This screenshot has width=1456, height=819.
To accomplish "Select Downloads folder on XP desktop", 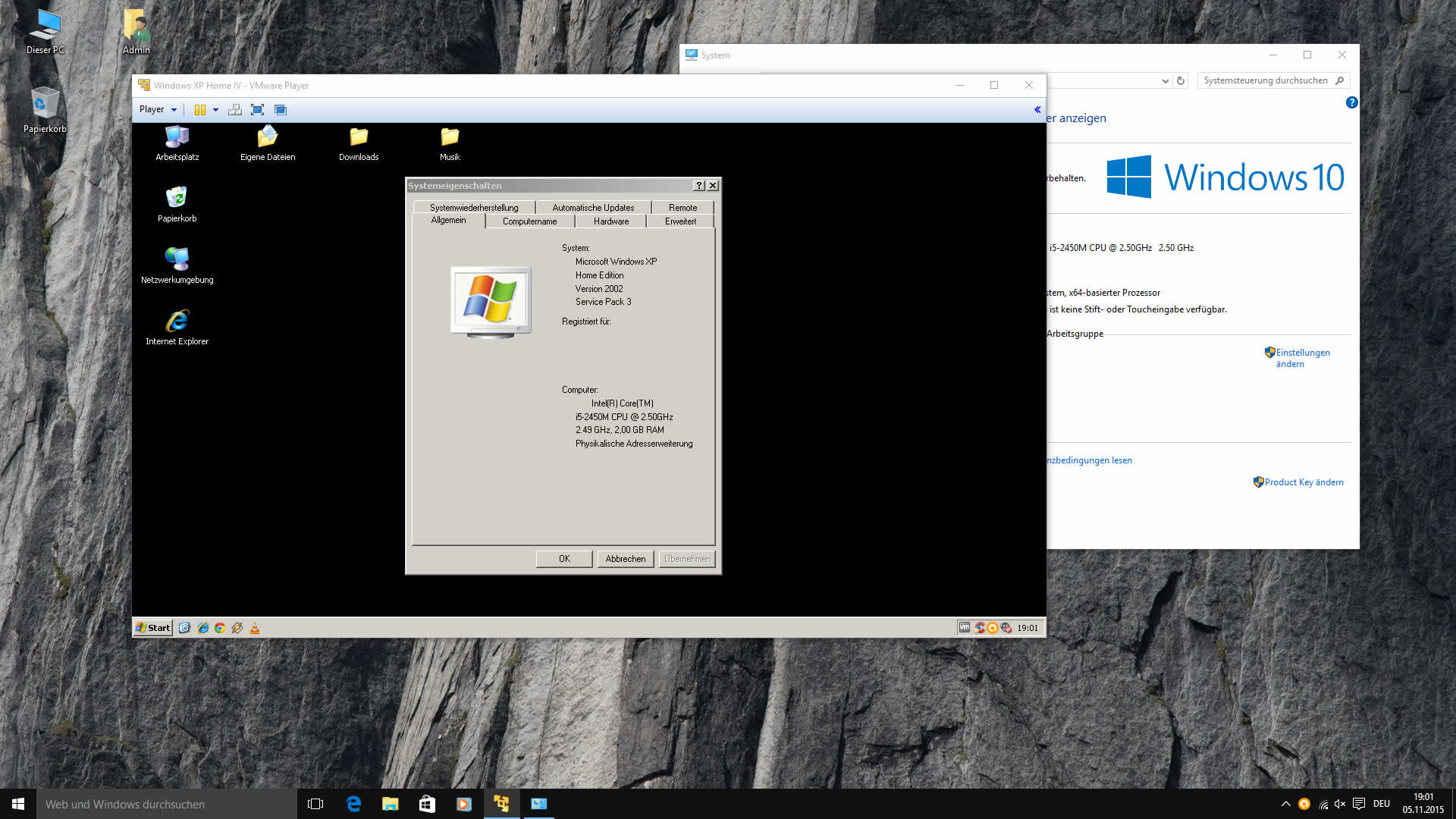I will coord(359,143).
